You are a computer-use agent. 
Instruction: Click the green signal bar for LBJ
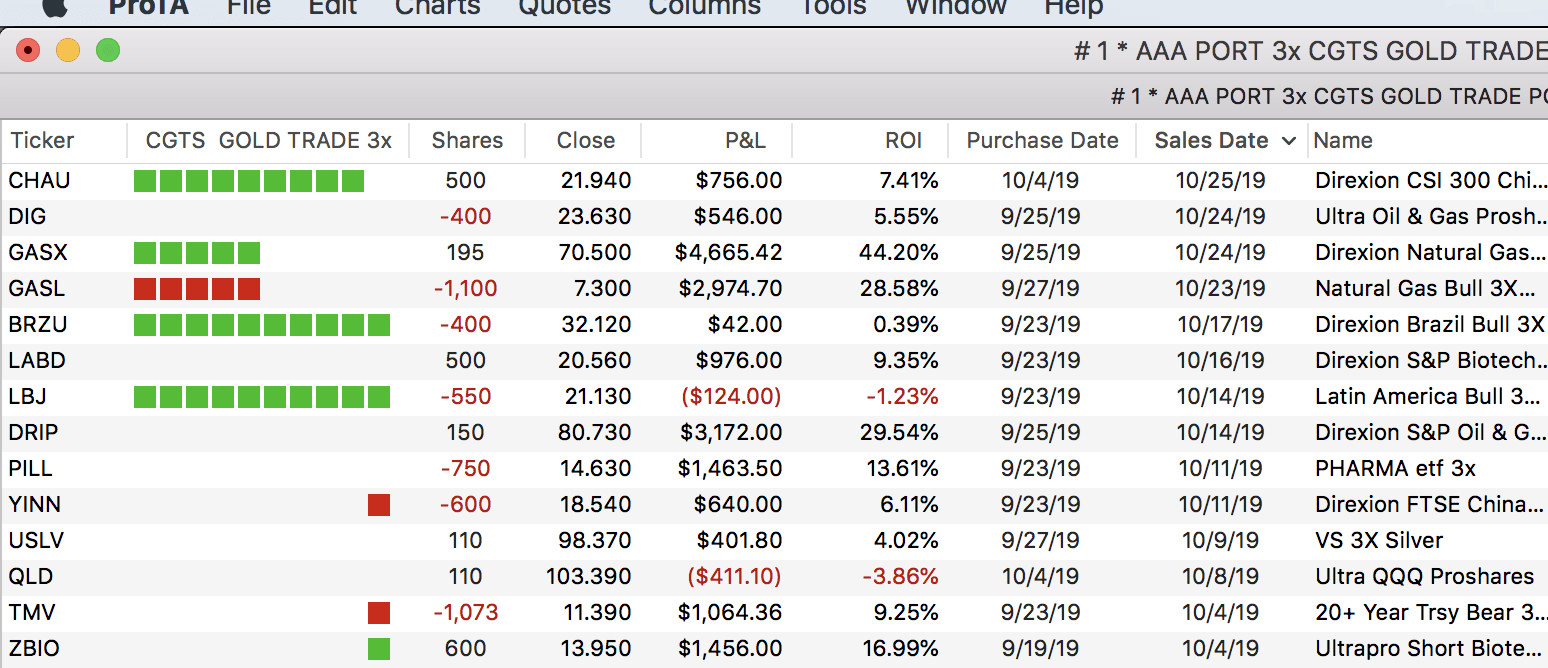pos(262,397)
